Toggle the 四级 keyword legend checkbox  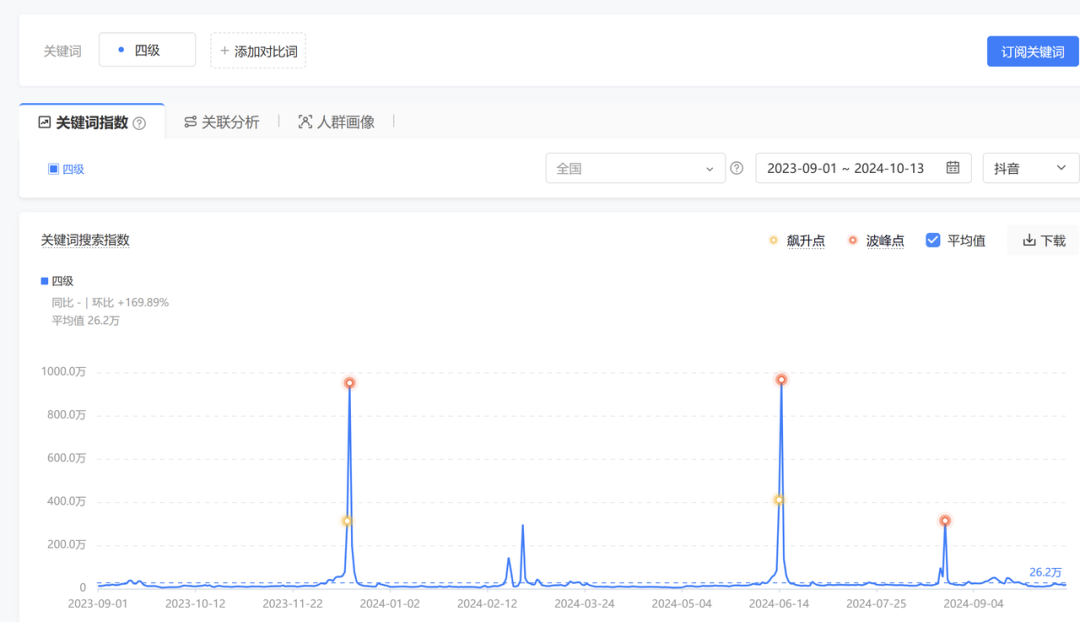click(51, 167)
